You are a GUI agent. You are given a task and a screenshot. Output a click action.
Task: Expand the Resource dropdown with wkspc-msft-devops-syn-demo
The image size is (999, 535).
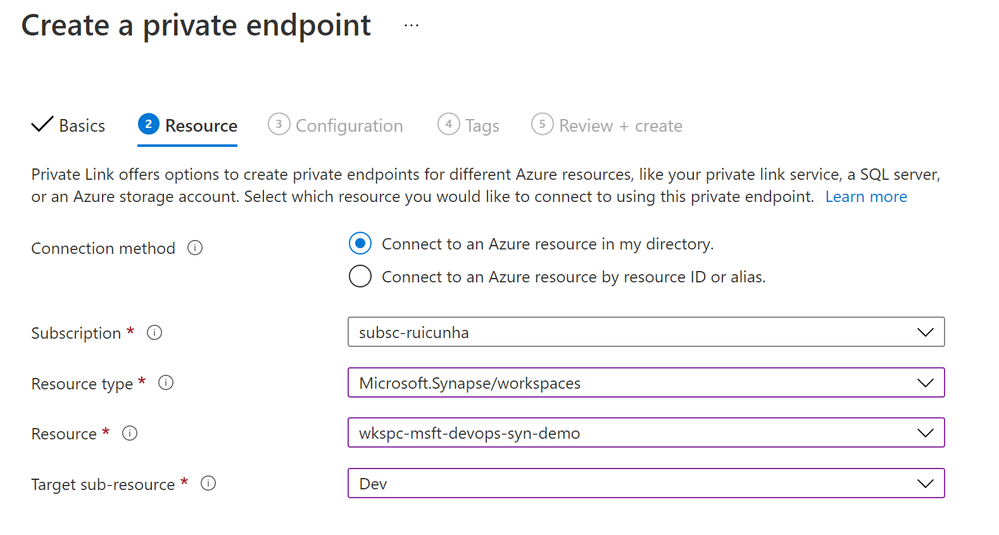pos(645,433)
